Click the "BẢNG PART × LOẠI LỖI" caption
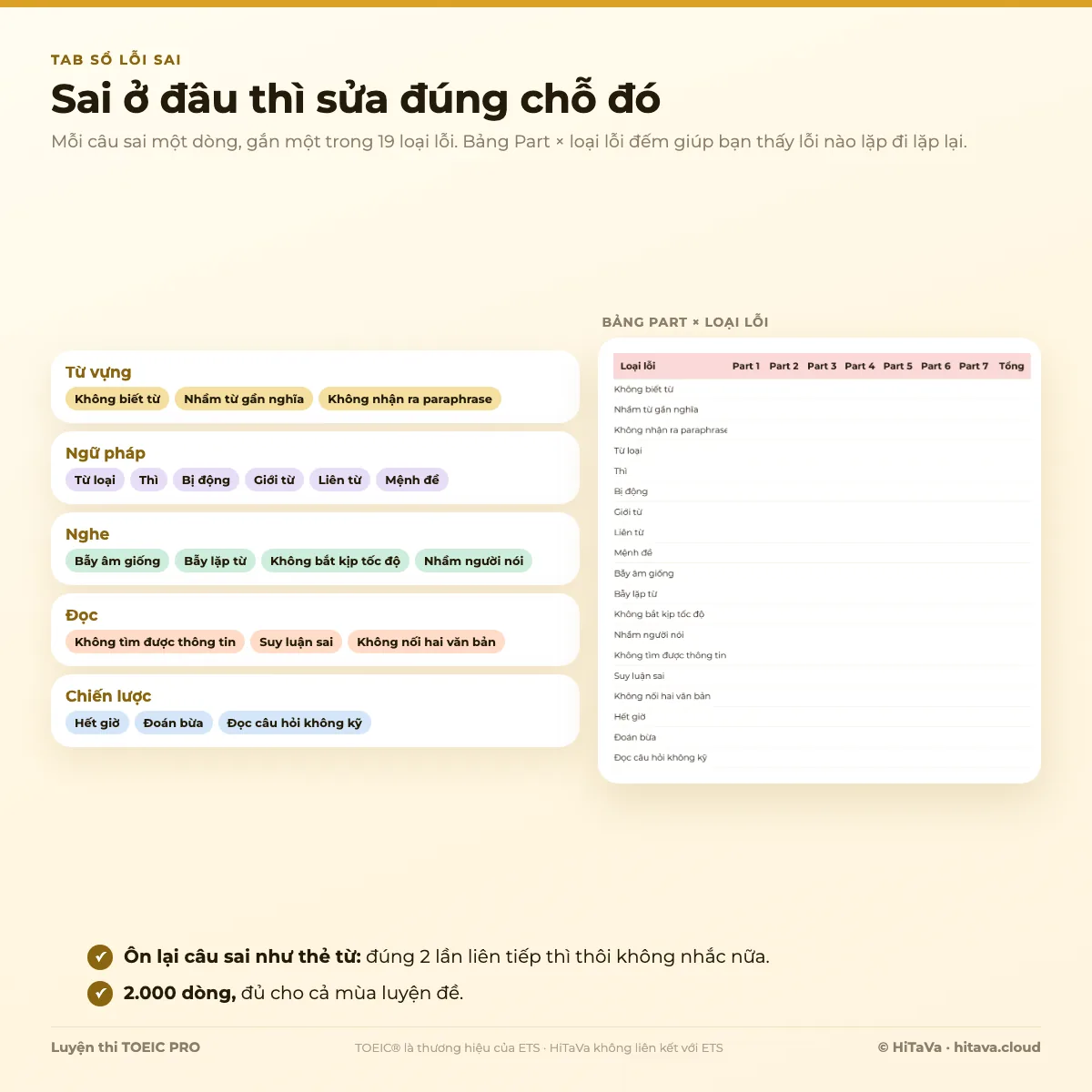This screenshot has width=1092, height=1092. pyautogui.click(x=685, y=322)
